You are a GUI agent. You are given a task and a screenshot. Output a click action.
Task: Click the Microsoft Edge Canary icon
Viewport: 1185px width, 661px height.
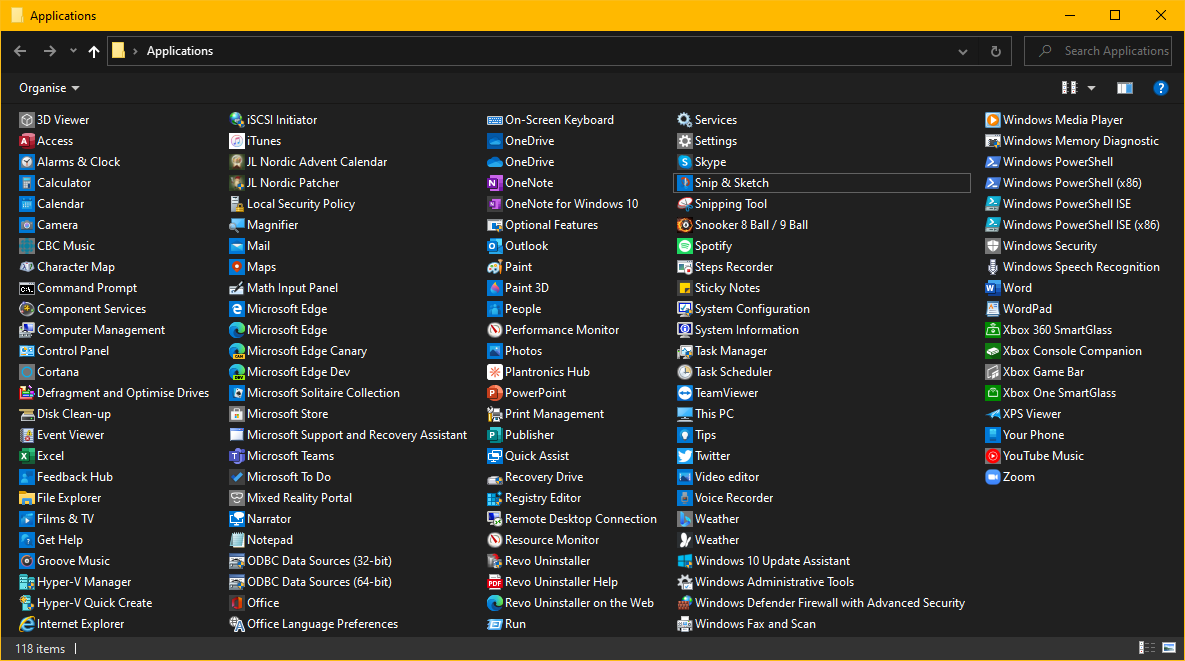[237, 351]
